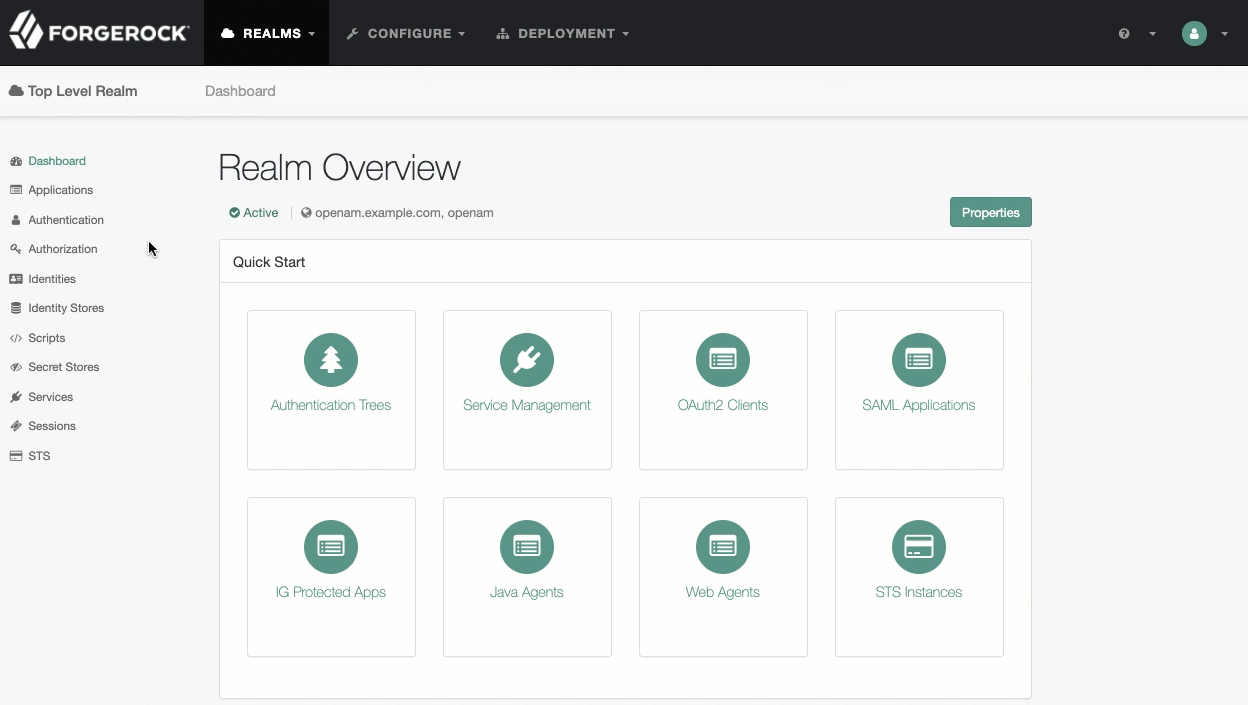Click the IG Protected Apps circle icon

tap(331, 547)
